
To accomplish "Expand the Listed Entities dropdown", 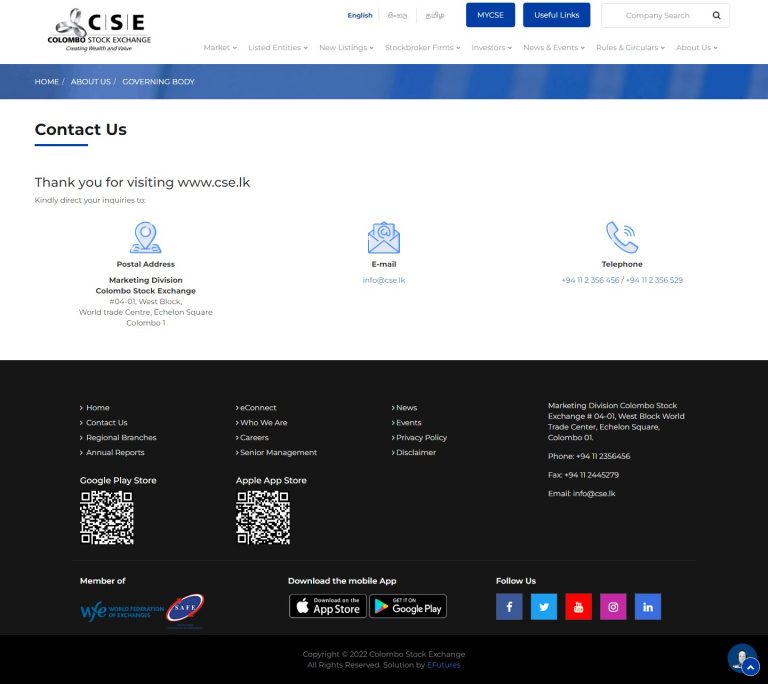I will tap(278, 48).
